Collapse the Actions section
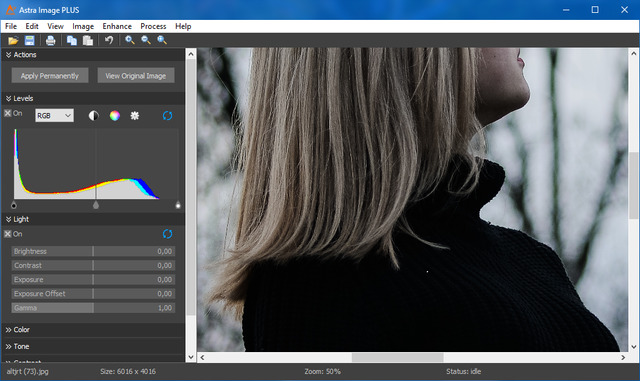This screenshot has width=640, height=381. click(x=8, y=55)
